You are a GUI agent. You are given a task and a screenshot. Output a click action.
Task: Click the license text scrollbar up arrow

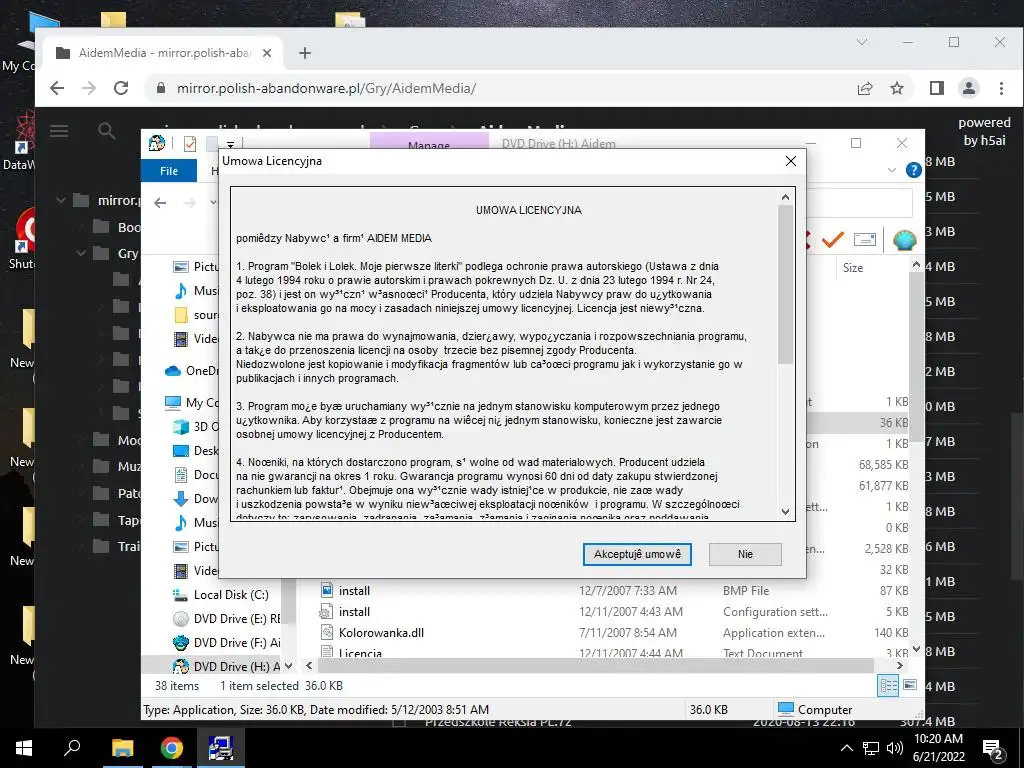pos(786,197)
